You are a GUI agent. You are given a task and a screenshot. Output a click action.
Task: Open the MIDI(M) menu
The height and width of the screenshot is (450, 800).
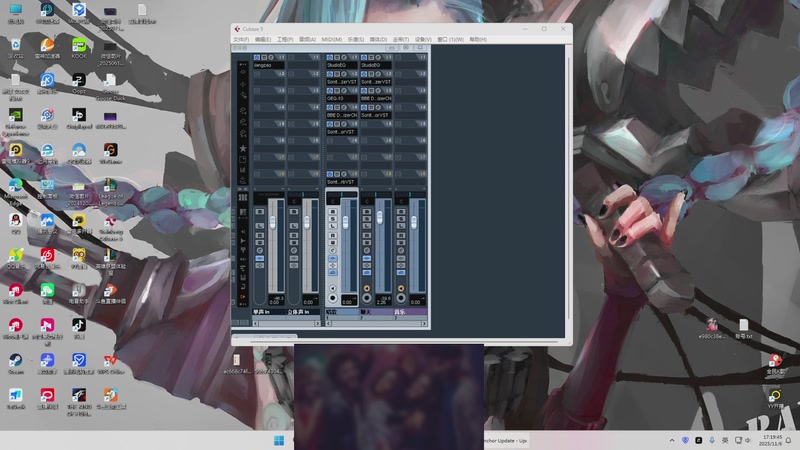tap(332, 39)
